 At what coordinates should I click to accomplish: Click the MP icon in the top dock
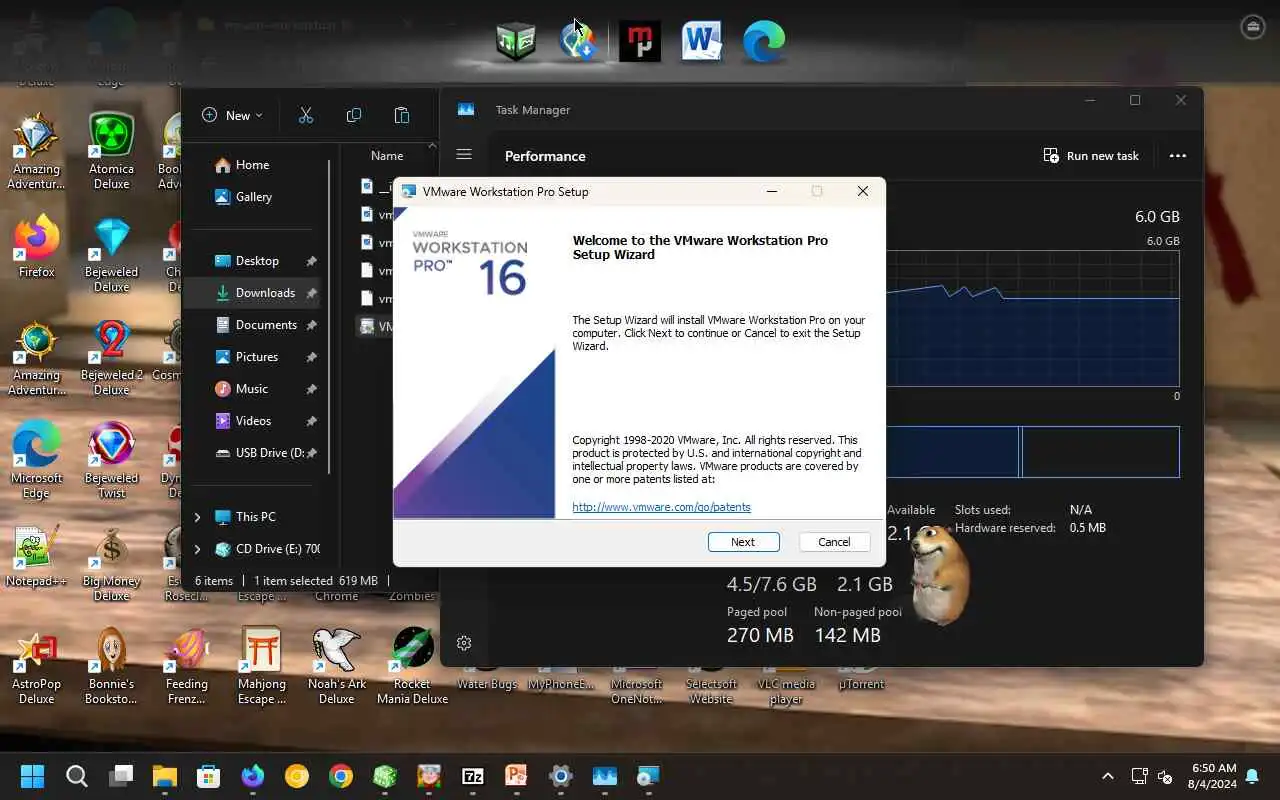coord(640,41)
